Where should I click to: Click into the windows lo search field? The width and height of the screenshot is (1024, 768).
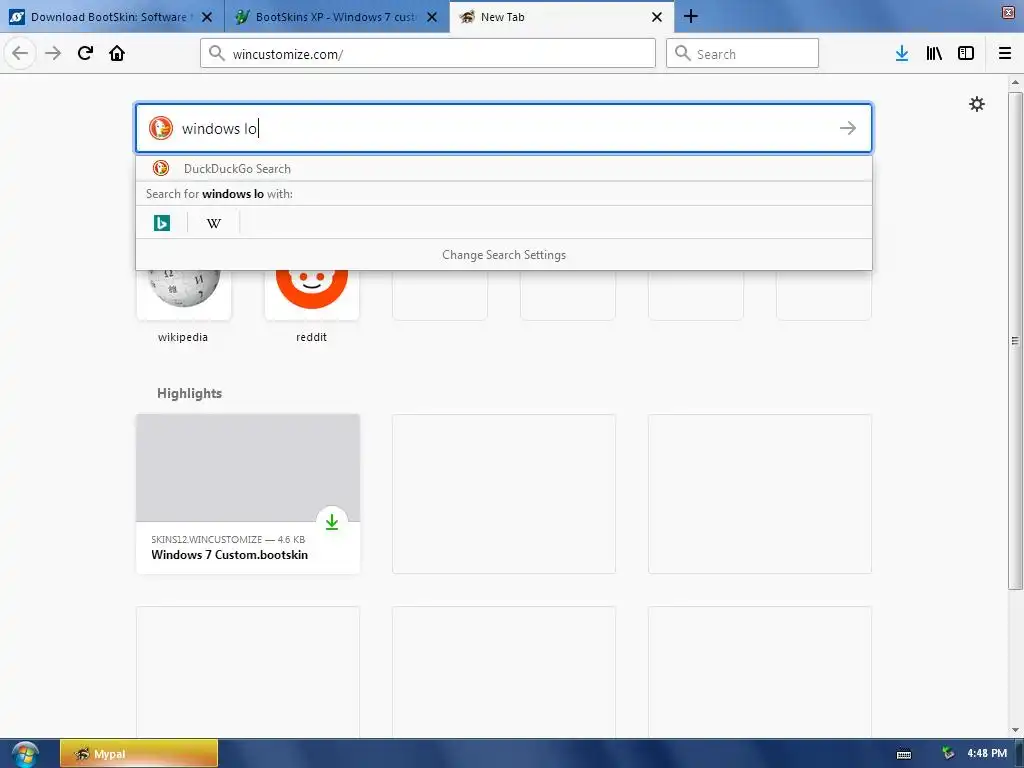point(504,128)
